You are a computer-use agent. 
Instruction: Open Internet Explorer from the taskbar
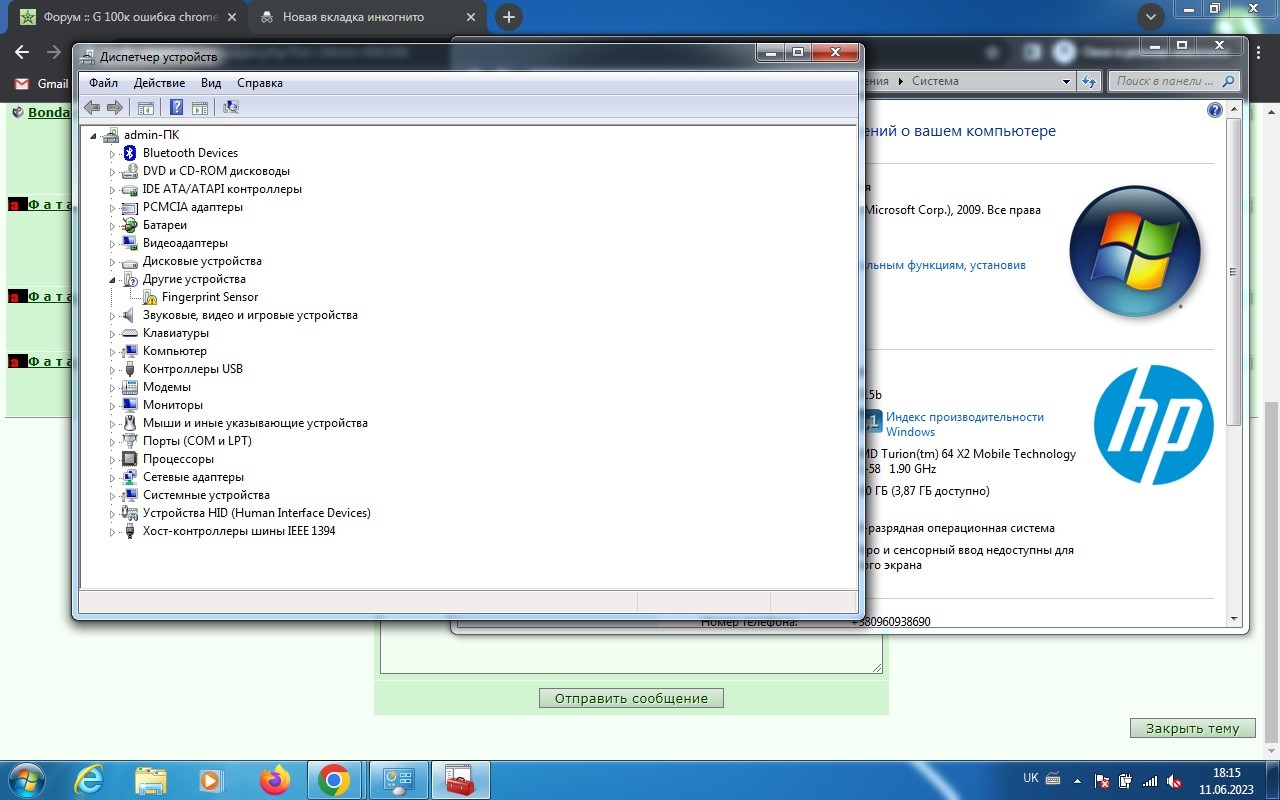pyautogui.click(x=90, y=779)
